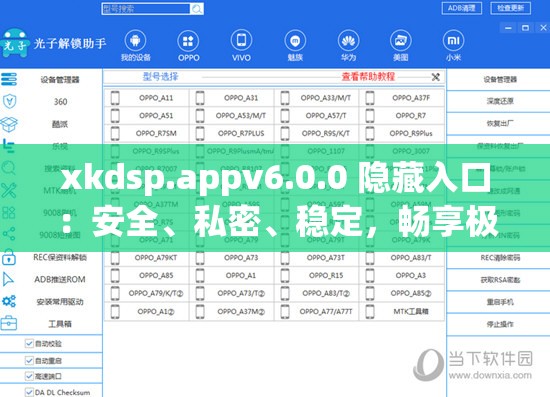The image size is (550, 397).
Task: Select the 美图 brand icon
Action: point(401,41)
